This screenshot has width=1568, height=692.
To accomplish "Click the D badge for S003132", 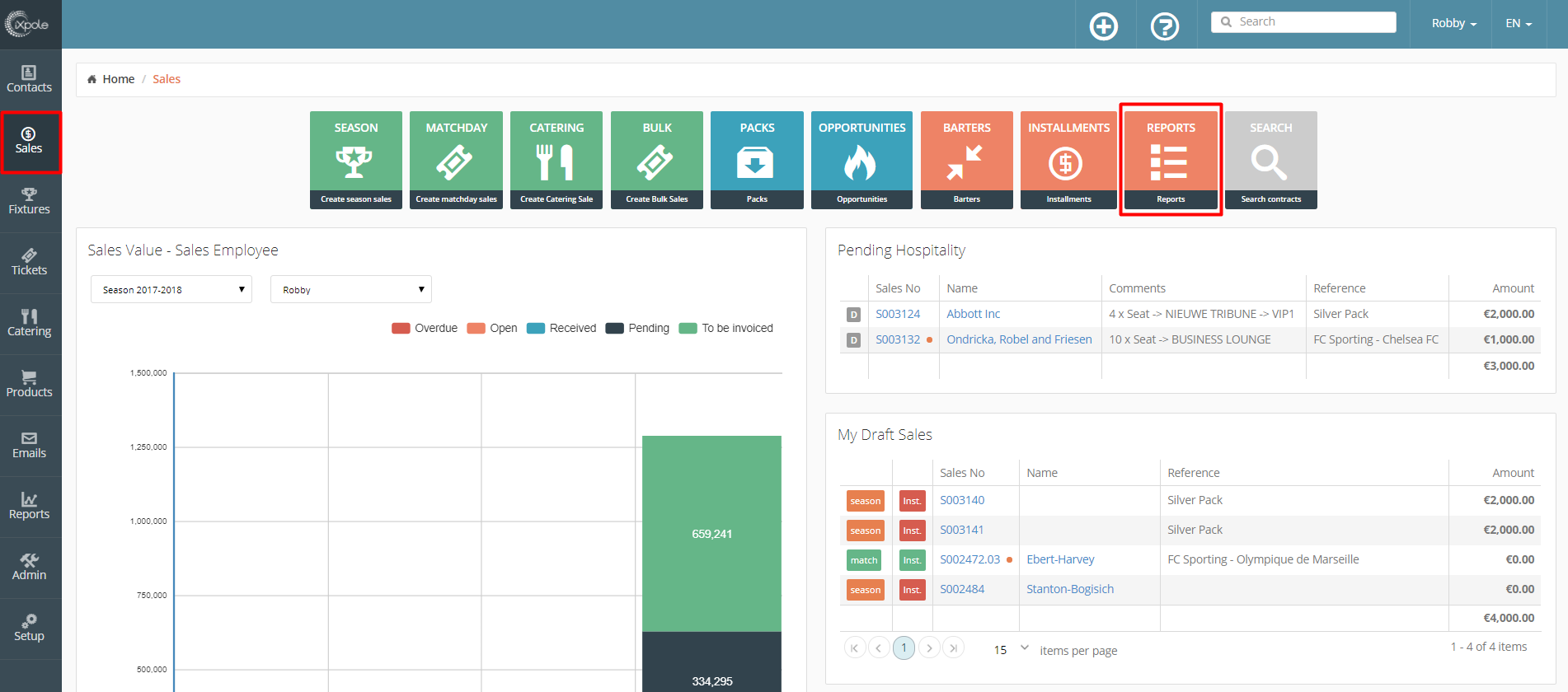I will pyautogui.click(x=853, y=340).
